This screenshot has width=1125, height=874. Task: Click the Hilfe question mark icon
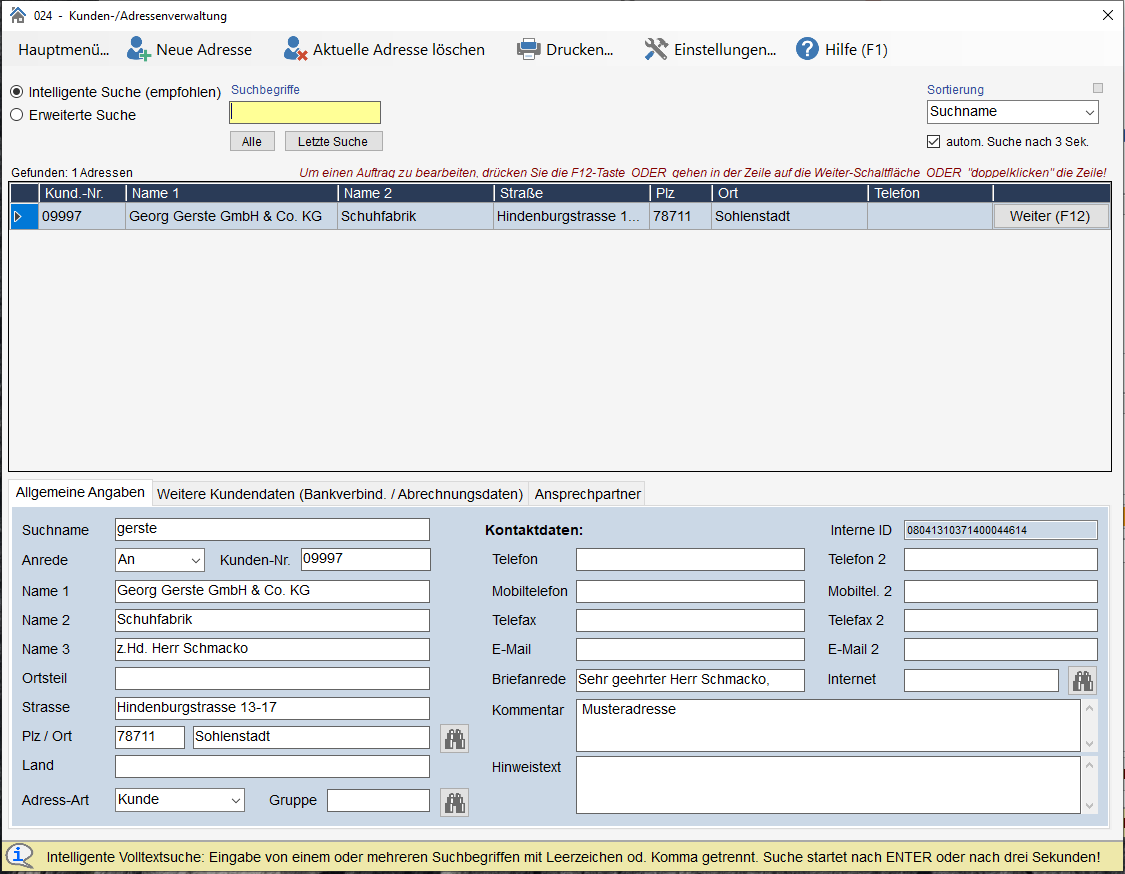click(807, 50)
